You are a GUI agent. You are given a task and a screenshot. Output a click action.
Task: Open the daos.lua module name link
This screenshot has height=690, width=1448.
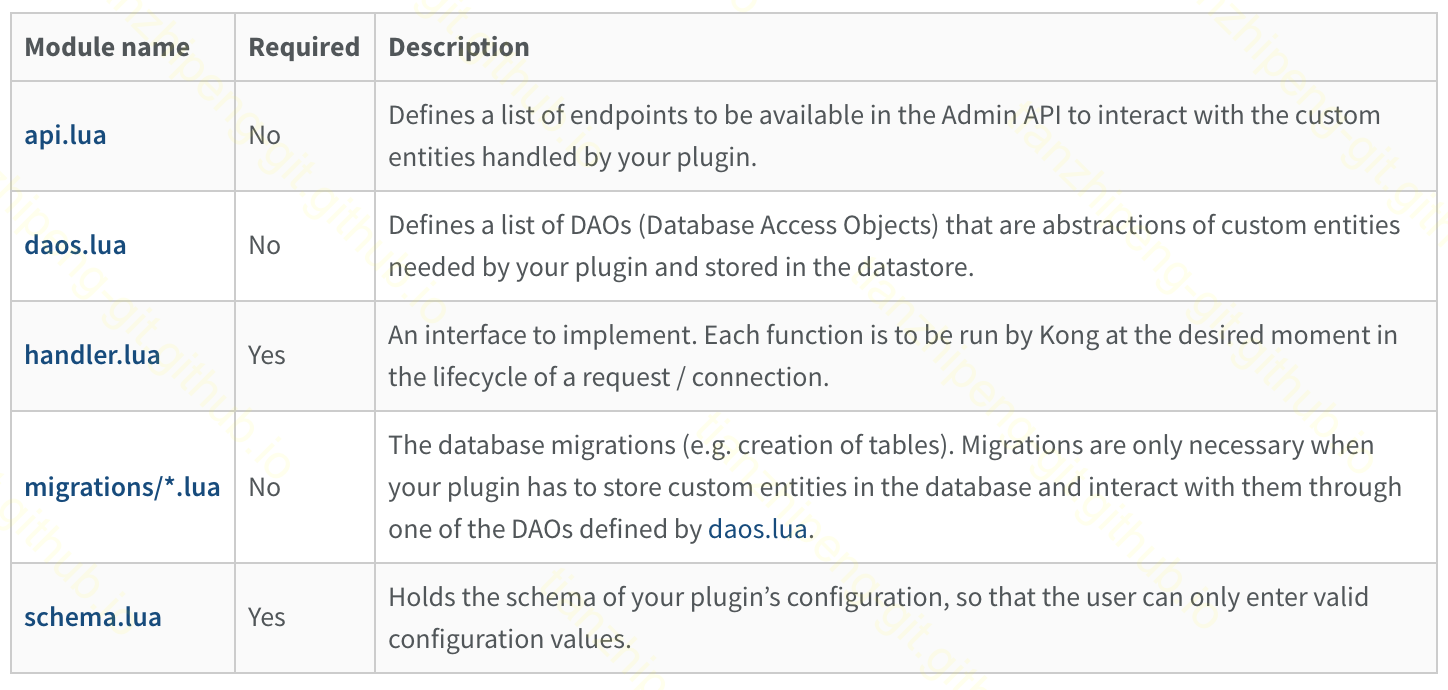click(75, 245)
